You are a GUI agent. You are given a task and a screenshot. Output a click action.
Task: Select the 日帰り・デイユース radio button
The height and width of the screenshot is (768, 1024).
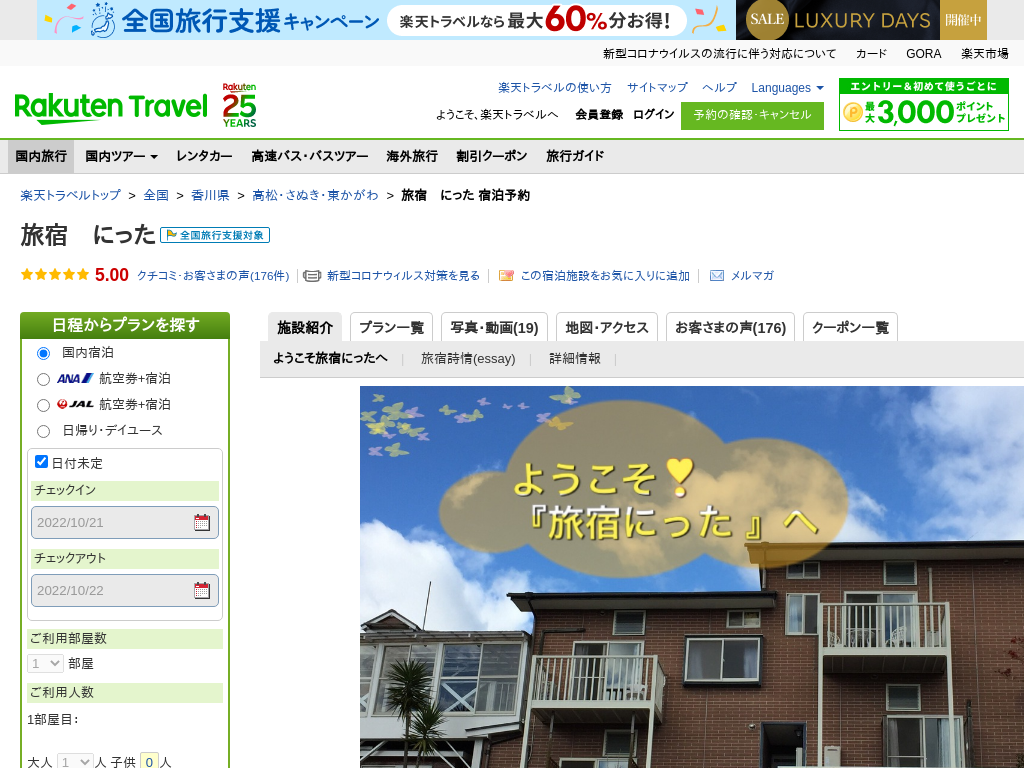click(43, 431)
